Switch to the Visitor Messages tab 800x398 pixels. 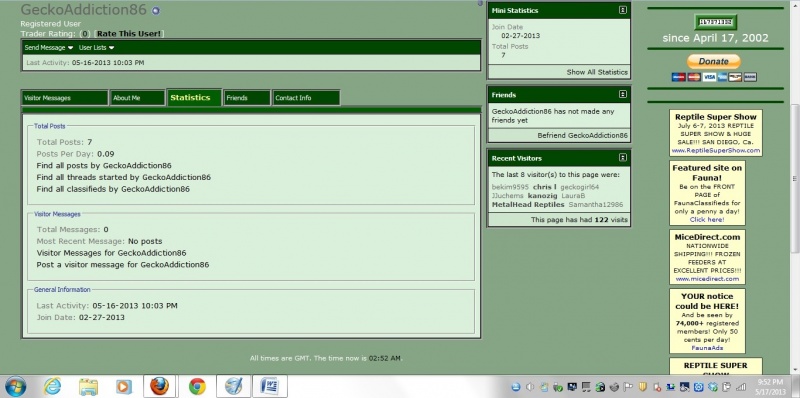[x=65, y=98]
